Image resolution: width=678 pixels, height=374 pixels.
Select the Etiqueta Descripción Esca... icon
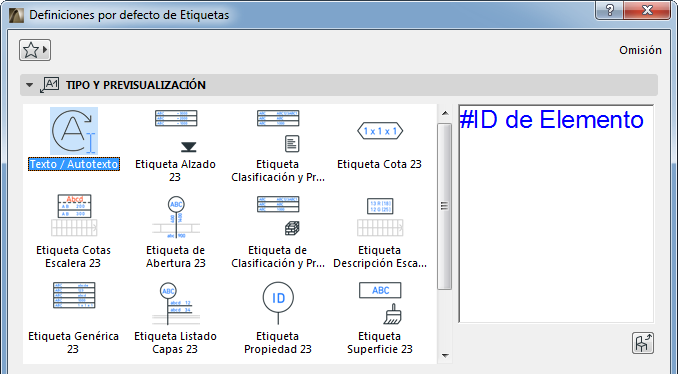click(380, 217)
